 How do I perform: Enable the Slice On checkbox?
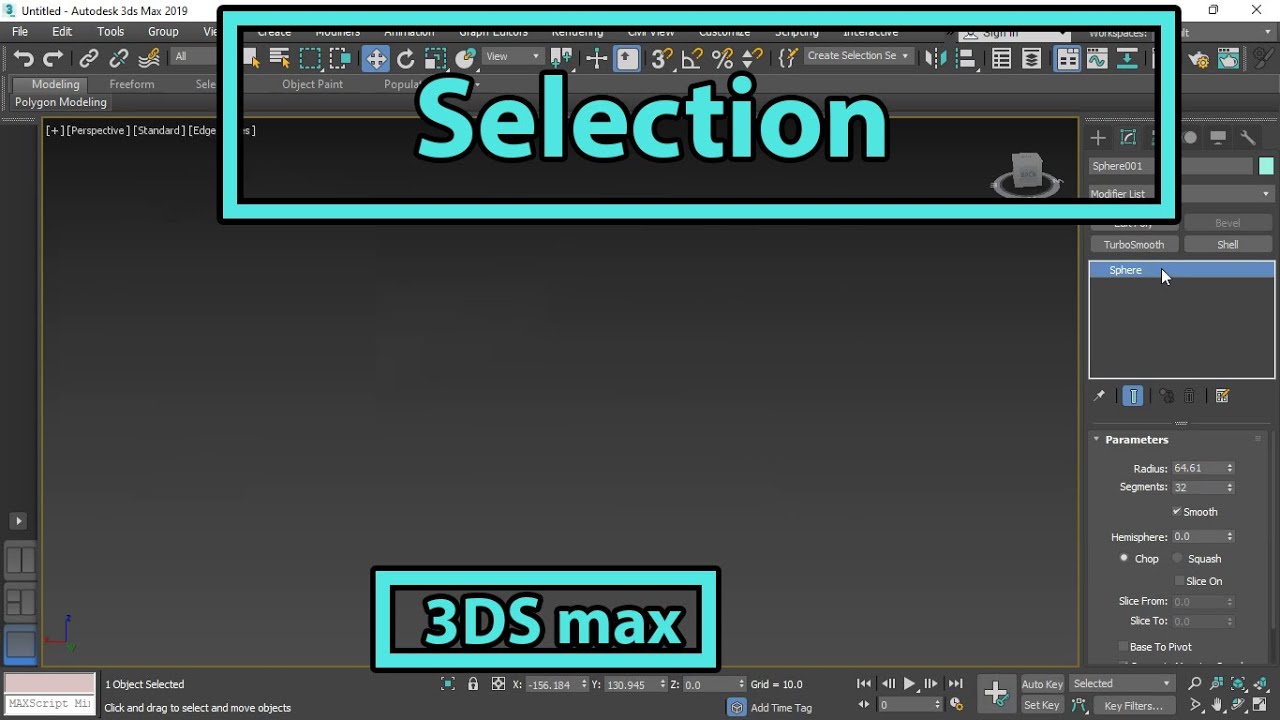click(x=1179, y=581)
